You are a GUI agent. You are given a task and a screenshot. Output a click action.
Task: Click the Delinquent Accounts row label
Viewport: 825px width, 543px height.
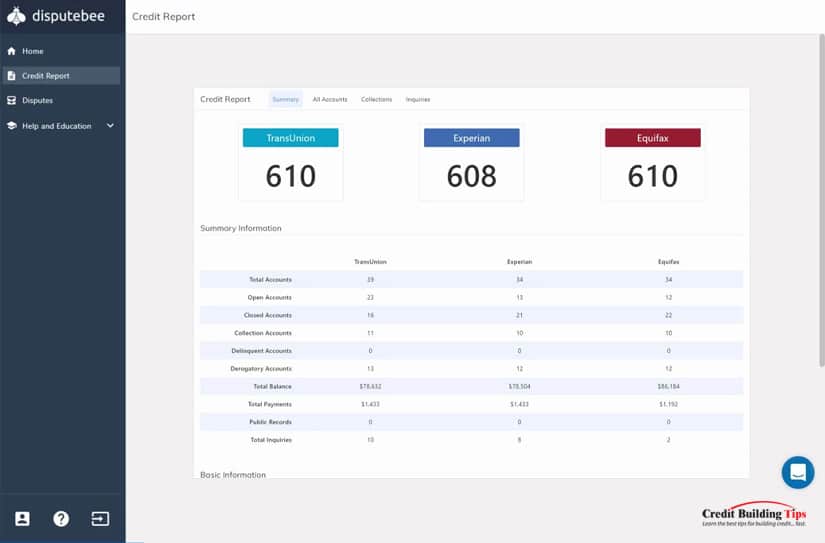(x=261, y=351)
